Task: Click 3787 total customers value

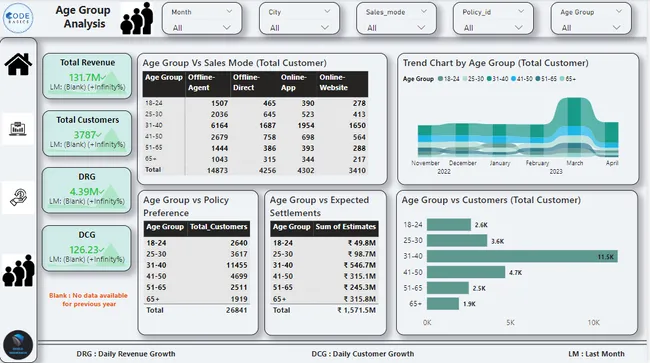Action: pyautogui.click(x=85, y=135)
